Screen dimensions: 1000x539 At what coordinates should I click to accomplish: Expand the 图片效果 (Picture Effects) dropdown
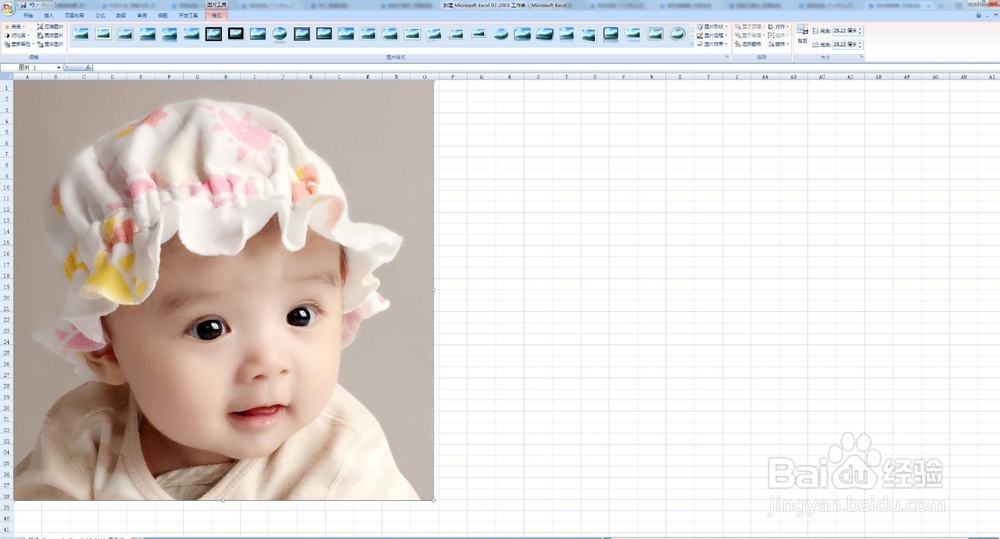click(712, 44)
